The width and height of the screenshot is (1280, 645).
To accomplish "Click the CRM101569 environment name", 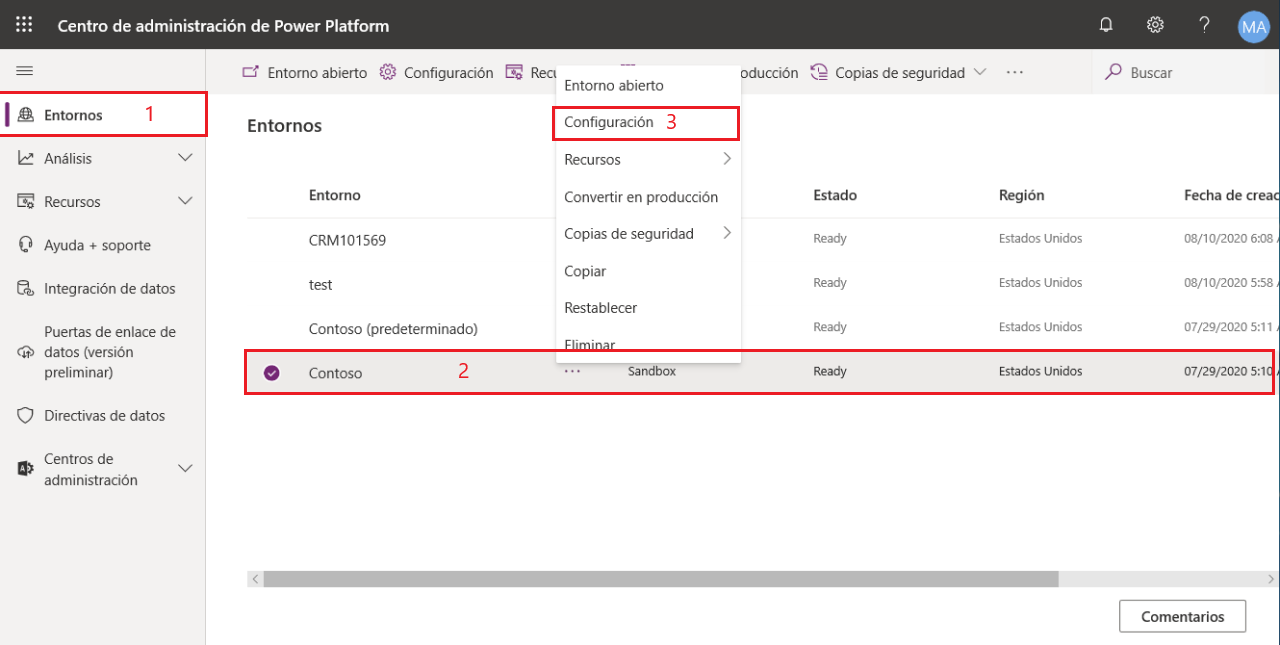I will point(347,240).
